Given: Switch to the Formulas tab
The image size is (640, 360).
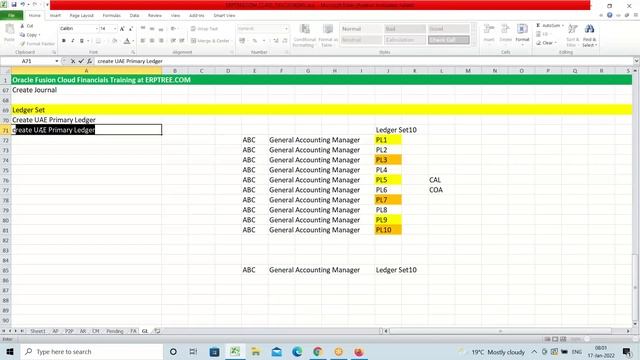Looking at the screenshot, I should point(111,16).
